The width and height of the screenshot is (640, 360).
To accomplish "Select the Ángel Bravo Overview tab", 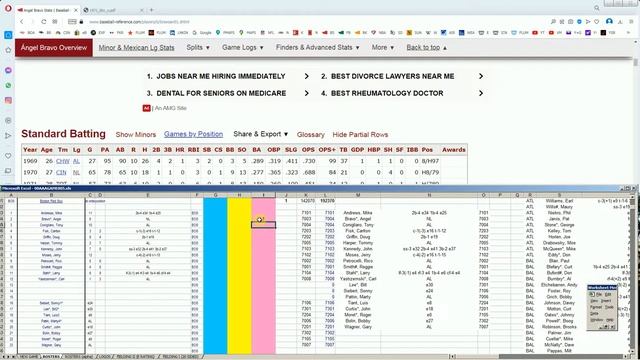I will point(54,48).
